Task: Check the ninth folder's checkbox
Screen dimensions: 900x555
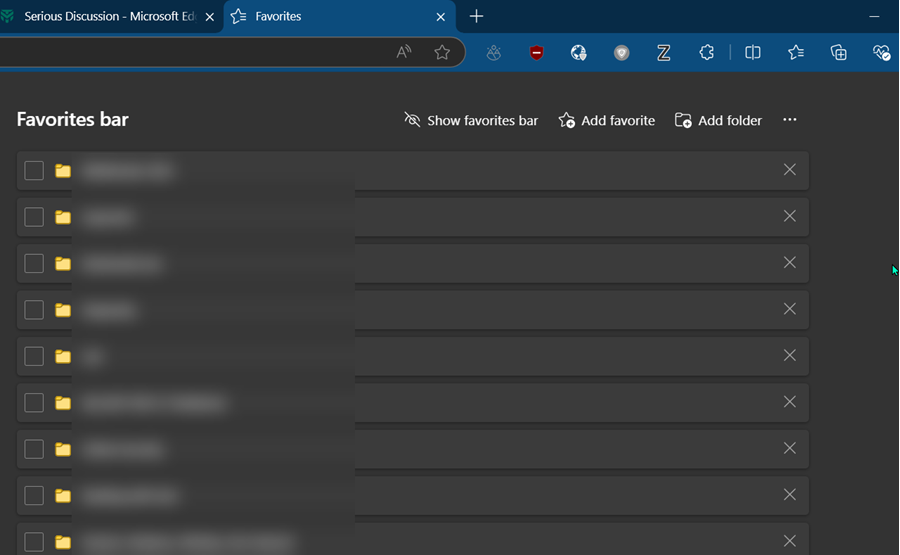Action: coord(34,542)
